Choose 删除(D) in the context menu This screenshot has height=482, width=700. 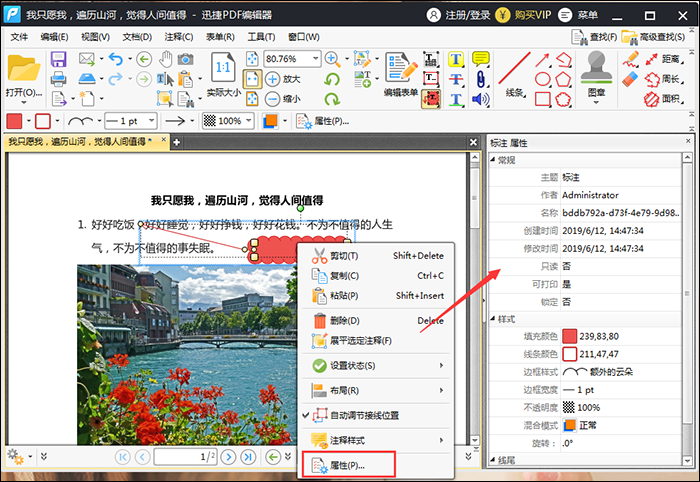click(x=376, y=320)
